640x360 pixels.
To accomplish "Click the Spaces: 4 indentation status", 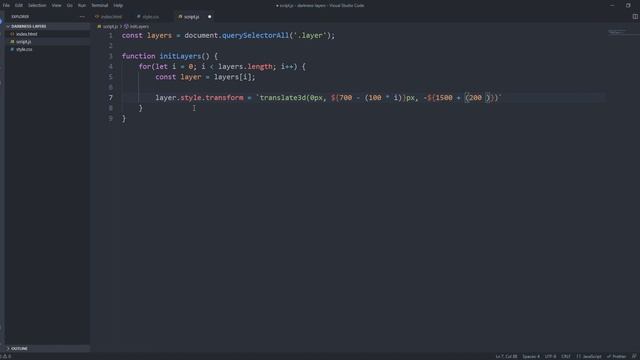I will (x=531, y=356).
